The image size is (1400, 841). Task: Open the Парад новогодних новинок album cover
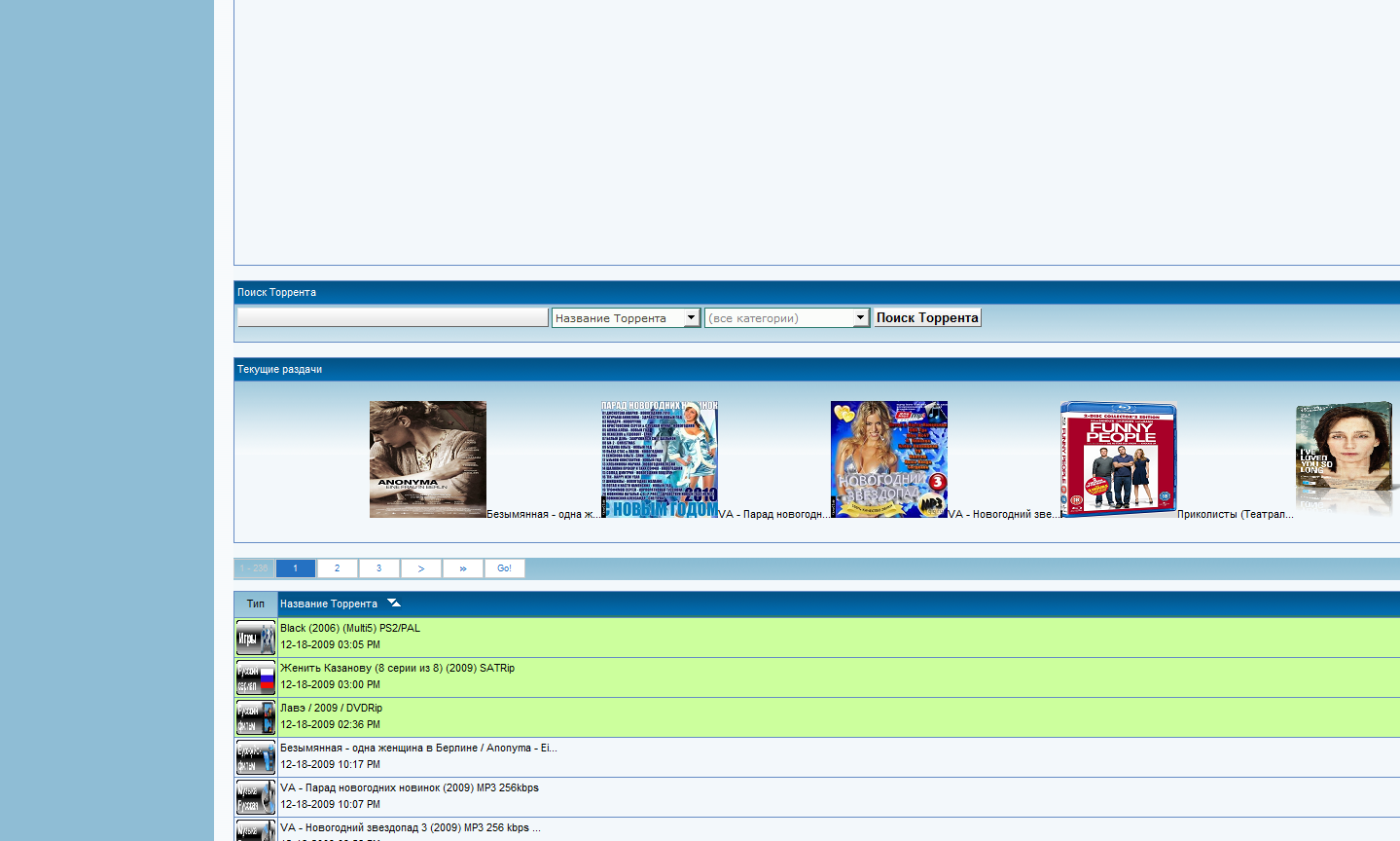click(660, 459)
